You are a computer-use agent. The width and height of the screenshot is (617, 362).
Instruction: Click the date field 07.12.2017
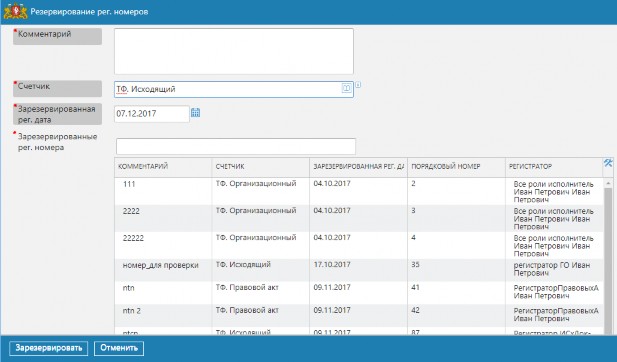tap(152, 114)
